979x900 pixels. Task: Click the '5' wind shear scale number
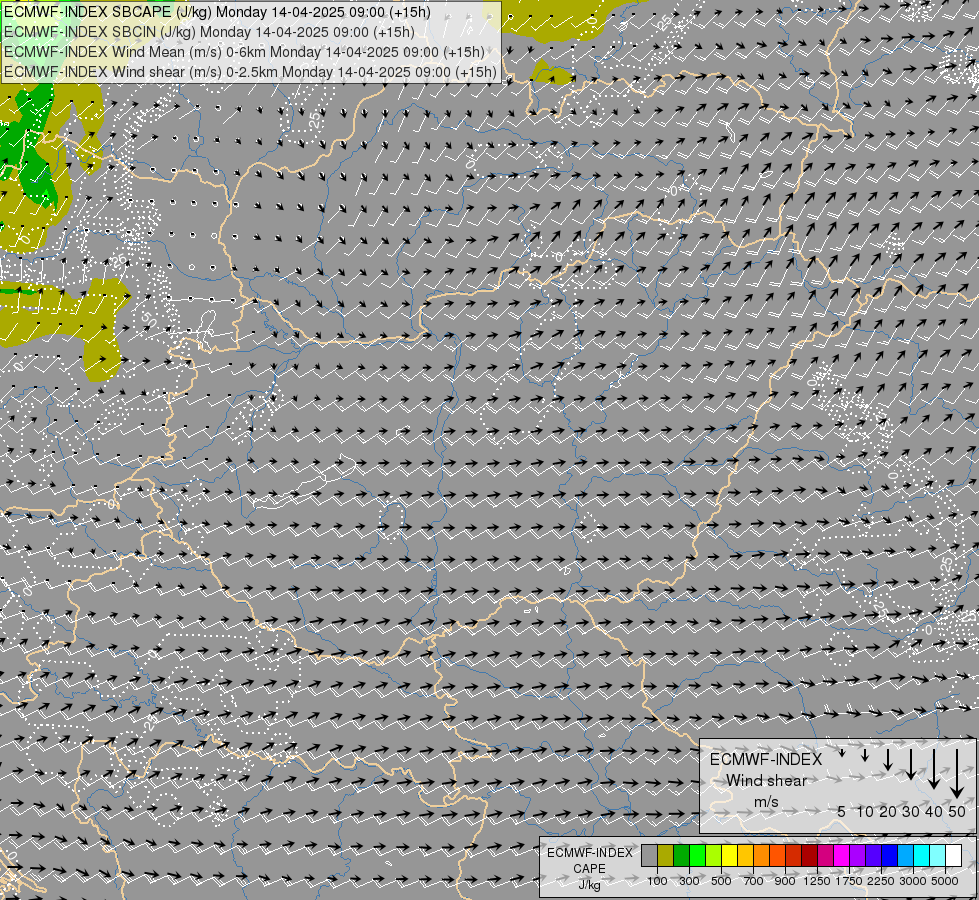click(842, 811)
